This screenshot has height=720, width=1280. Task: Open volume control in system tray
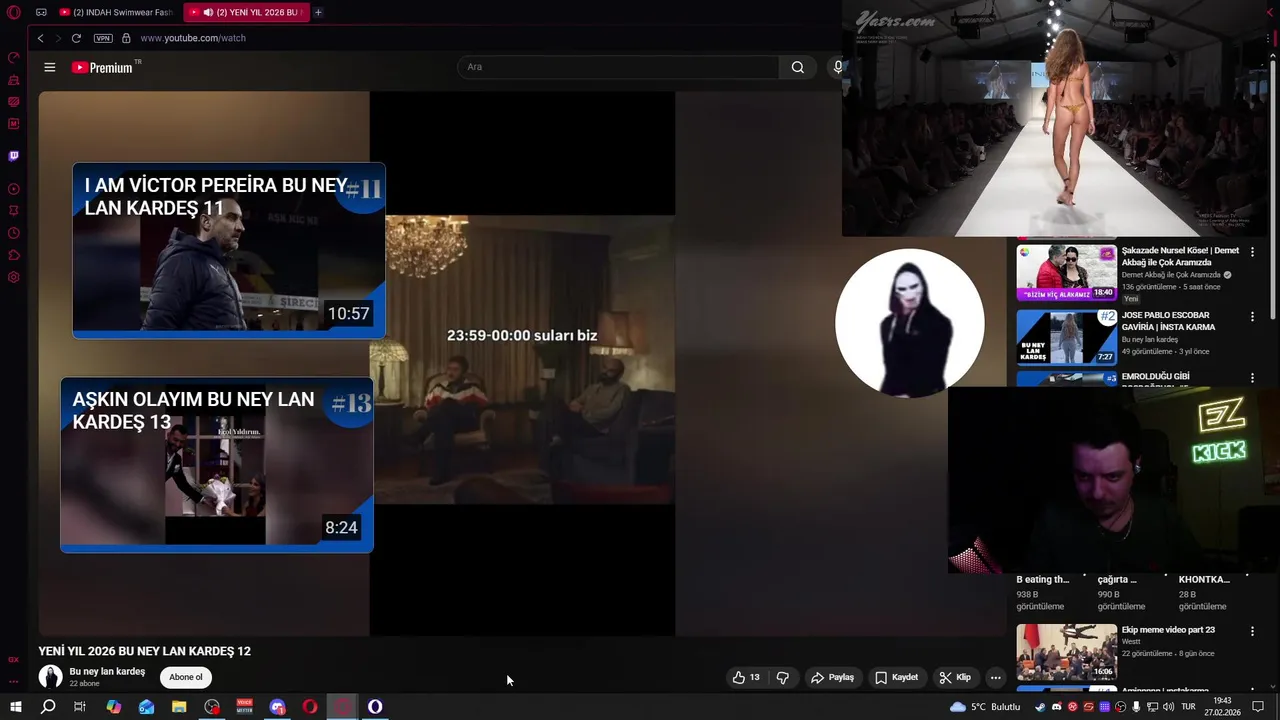click(x=1168, y=707)
